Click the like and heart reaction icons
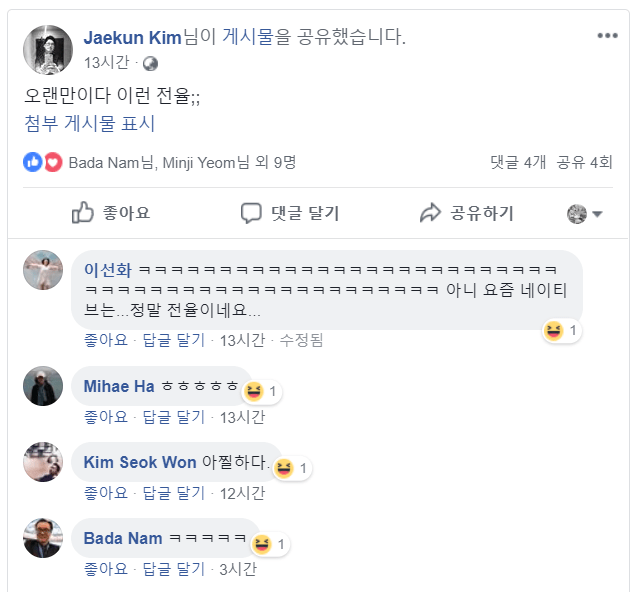This screenshot has height=592, width=636. pos(43,162)
